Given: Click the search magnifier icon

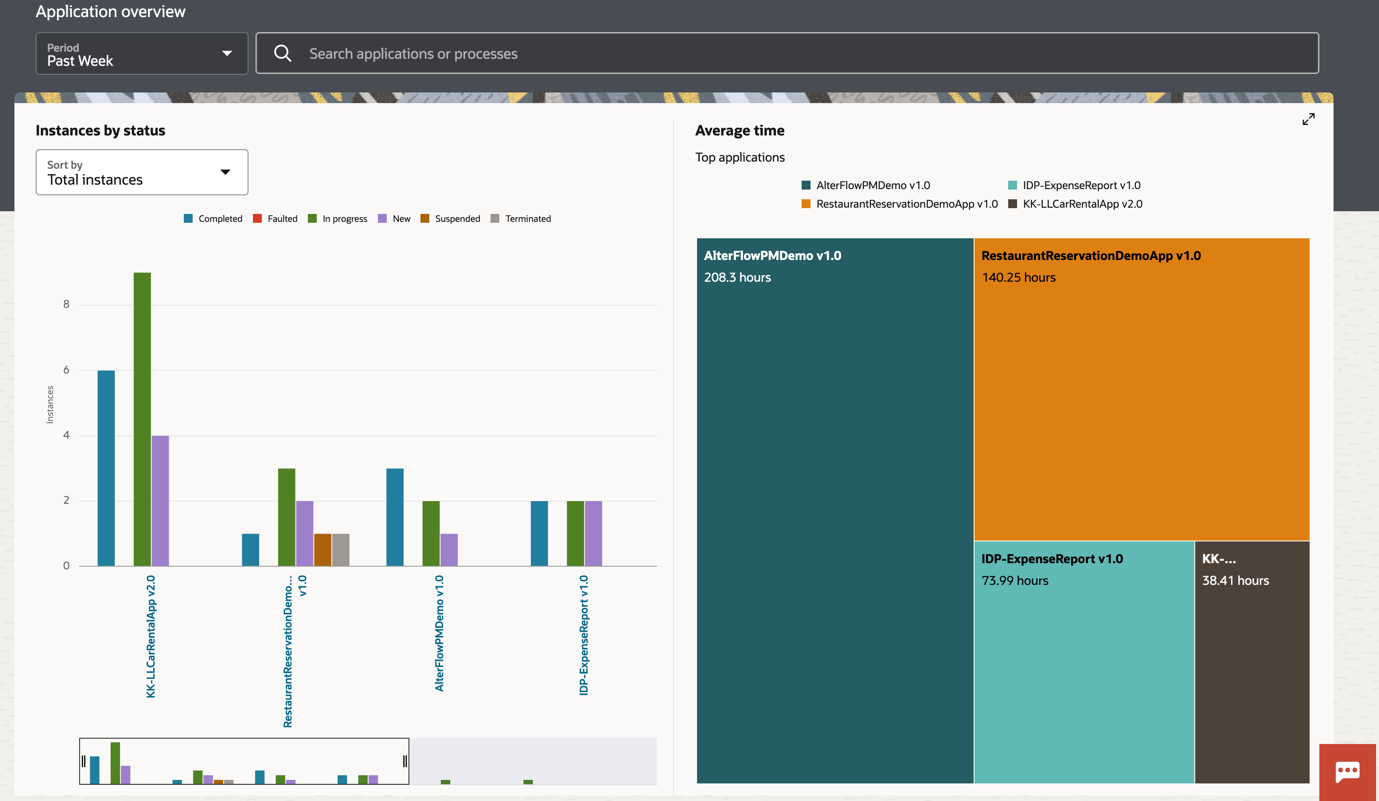Looking at the screenshot, I should coord(283,54).
